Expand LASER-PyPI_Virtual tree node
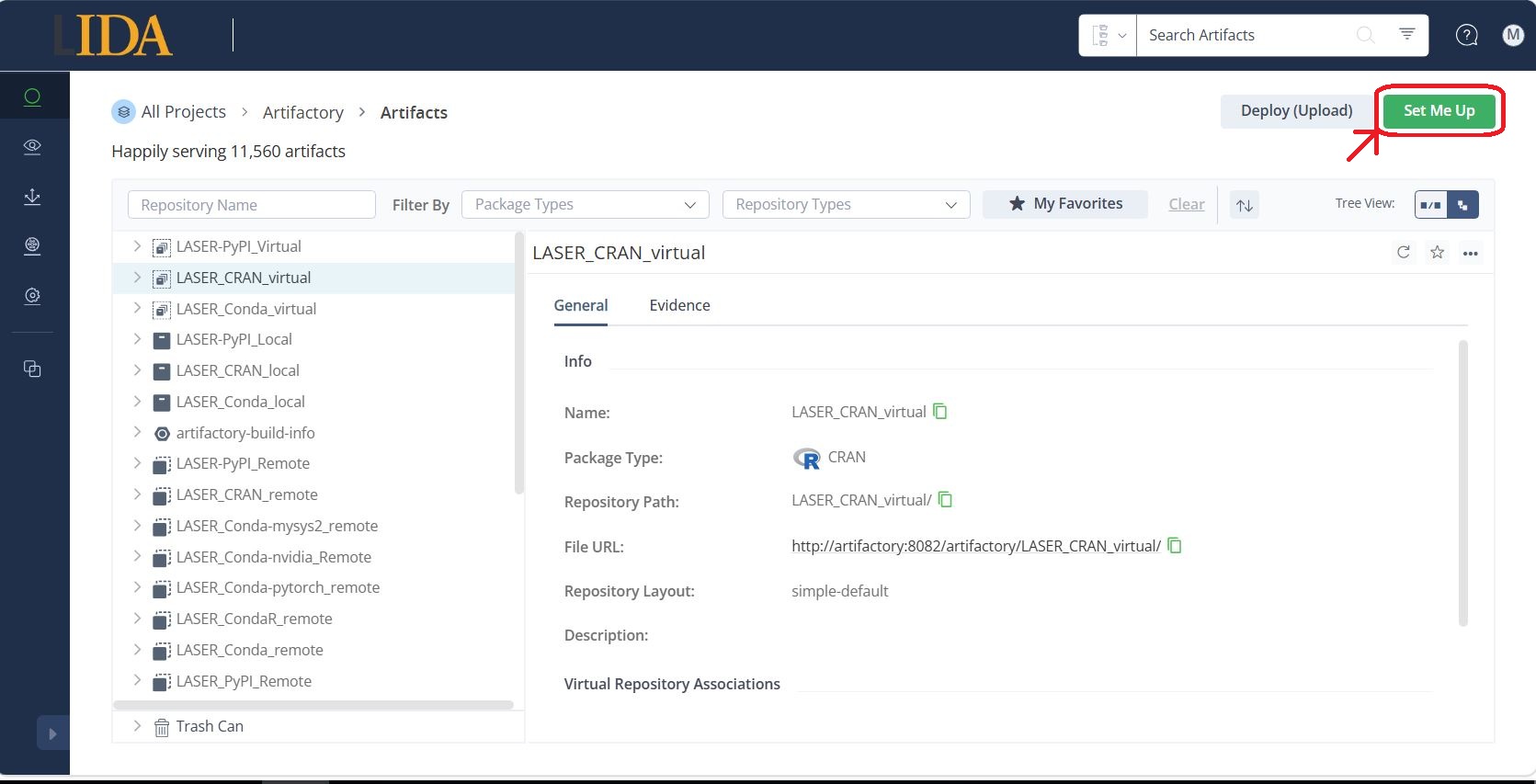 tap(137, 245)
